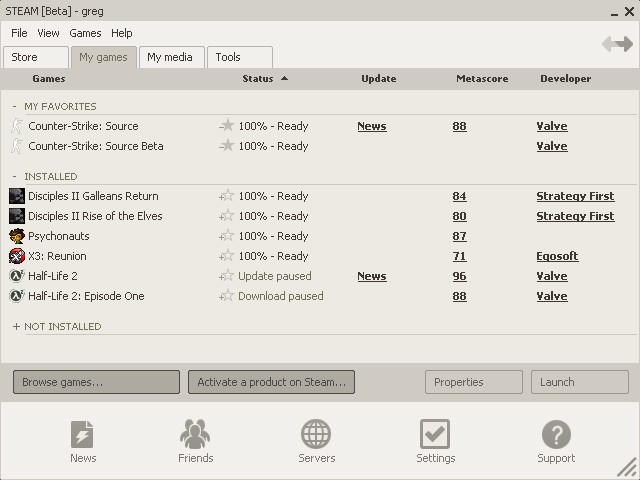Click Browse games button
Screen dimensions: 640x480
(96, 382)
